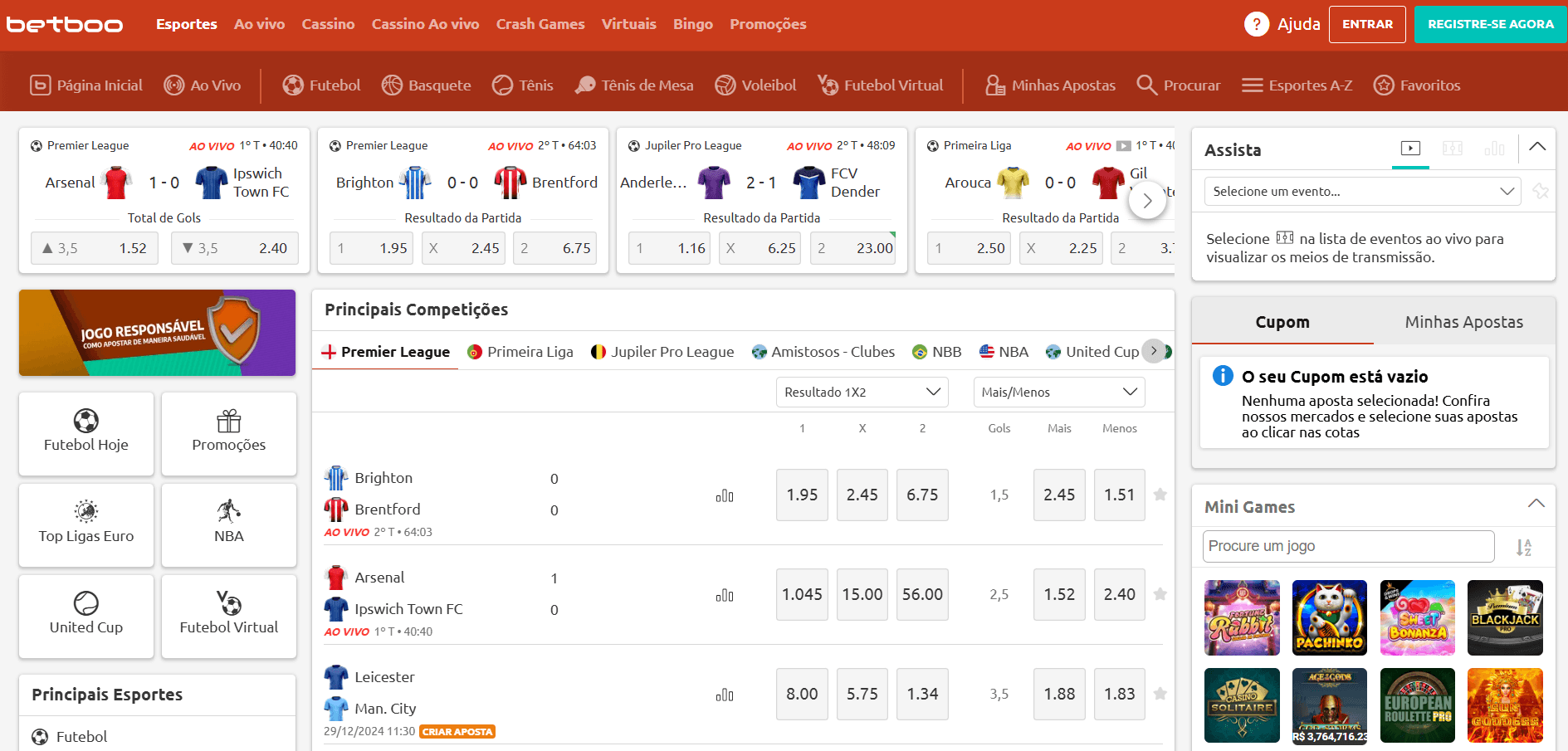
Task: Open the Mais/Menos market dropdown
Action: 1059,392
